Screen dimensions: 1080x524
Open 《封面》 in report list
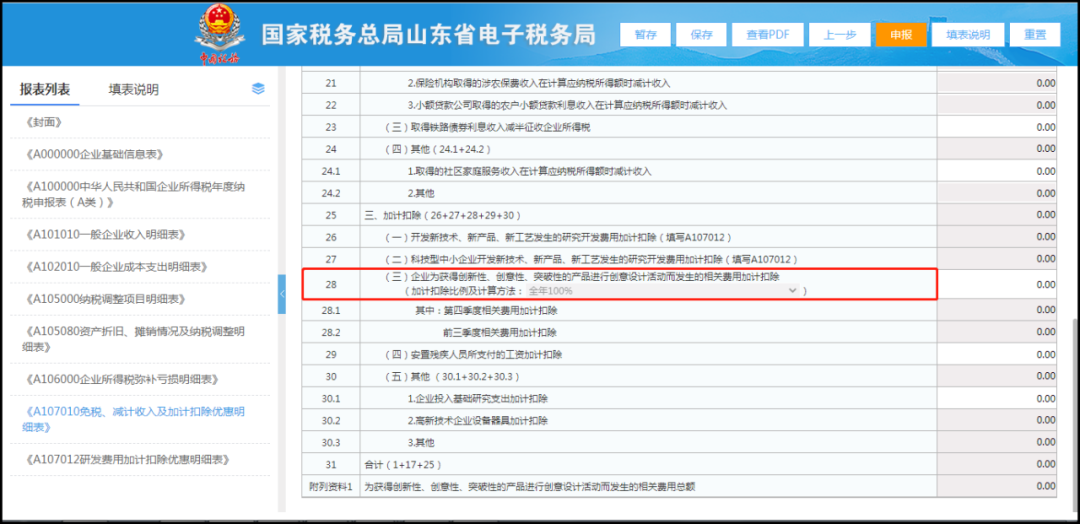tap(43, 122)
